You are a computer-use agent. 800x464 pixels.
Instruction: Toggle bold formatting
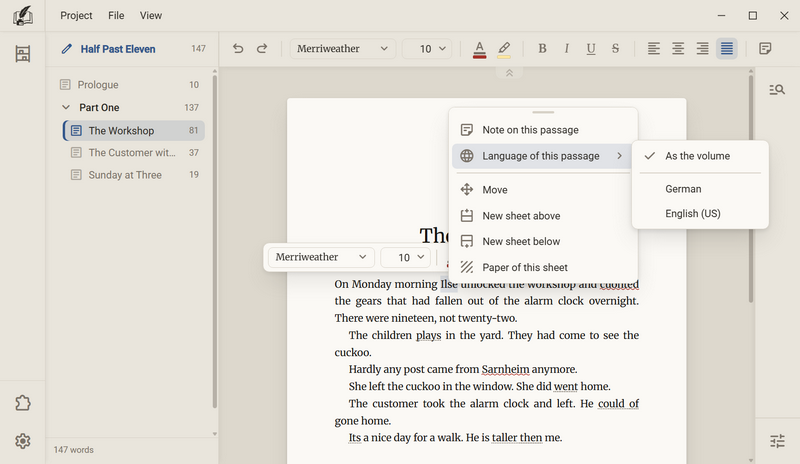(x=542, y=48)
